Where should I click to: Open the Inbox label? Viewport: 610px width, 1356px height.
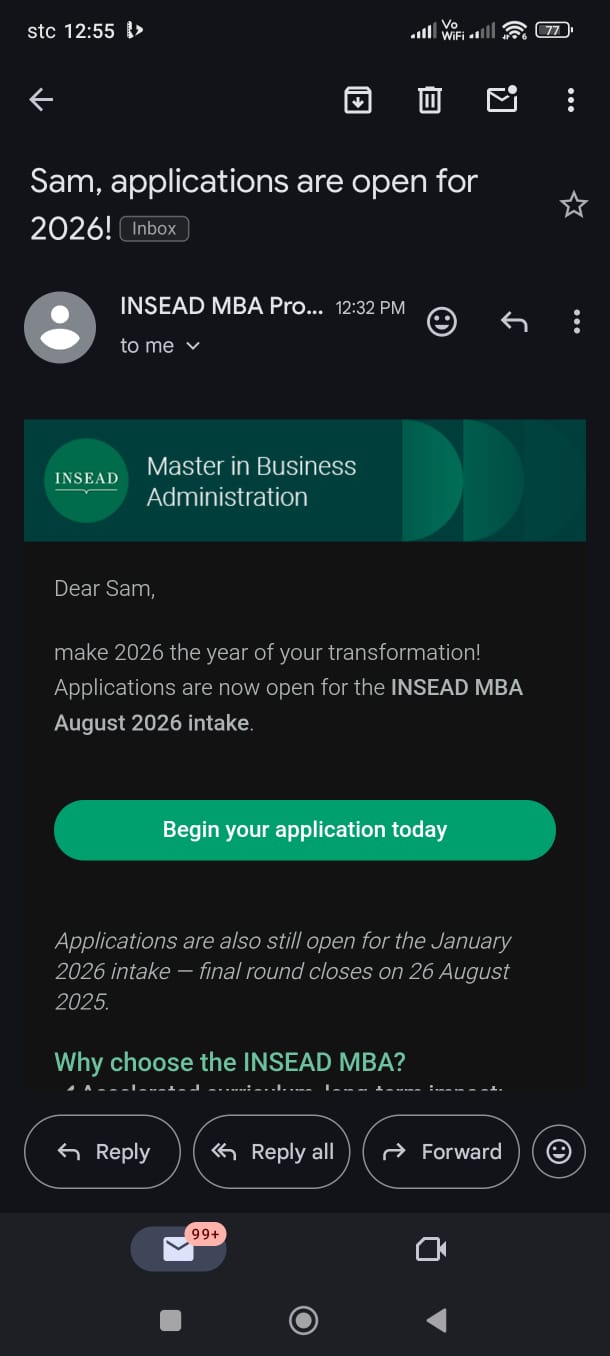click(x=154, y=229)
